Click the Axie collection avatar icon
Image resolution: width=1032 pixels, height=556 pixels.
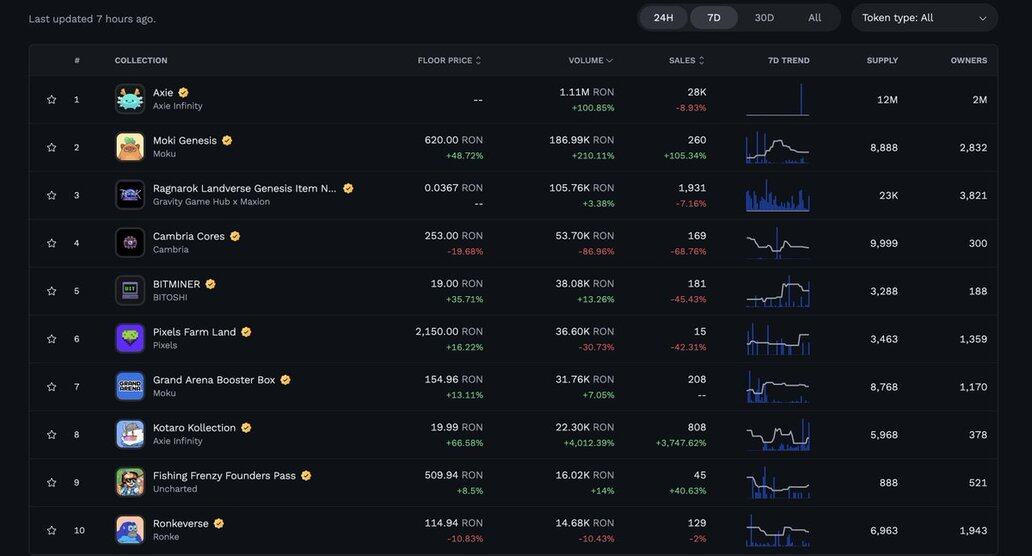pos(130,99)
